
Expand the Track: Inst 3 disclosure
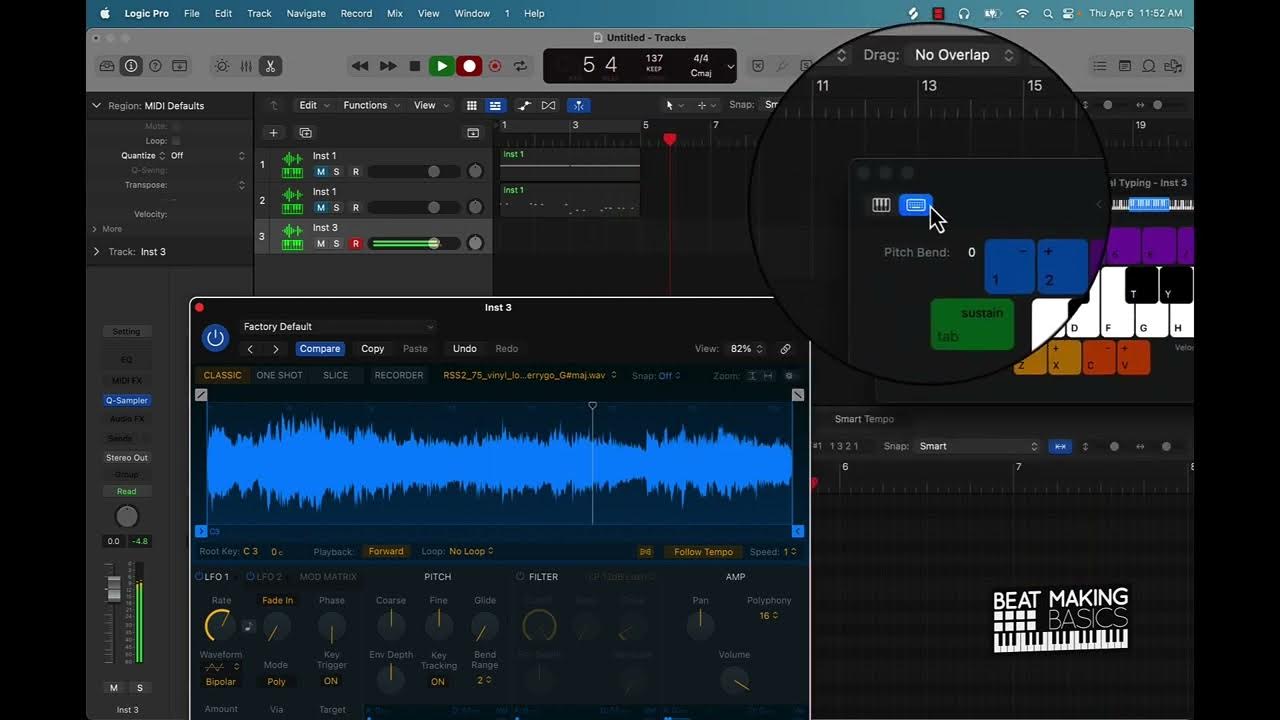(97, 252)
